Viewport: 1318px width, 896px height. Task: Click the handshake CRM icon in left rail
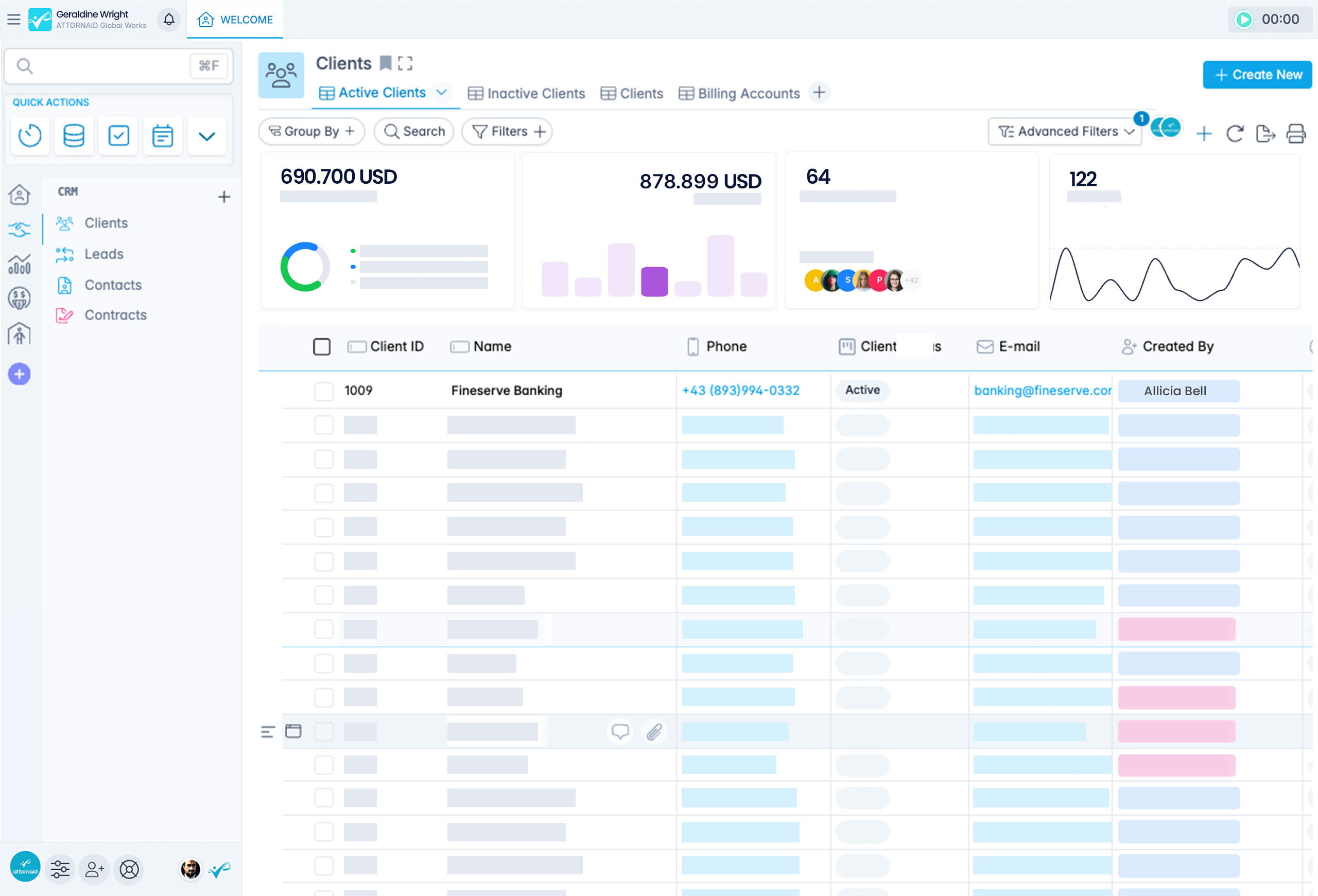(x=19, y=229)
